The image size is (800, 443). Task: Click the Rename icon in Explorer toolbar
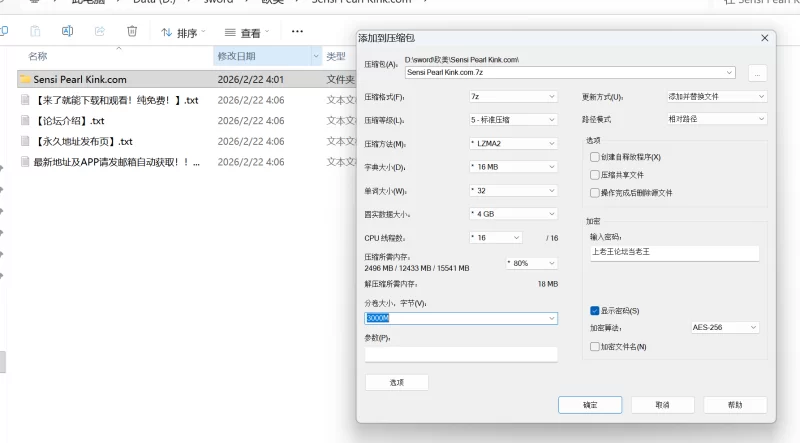click(x=65, y=32)
